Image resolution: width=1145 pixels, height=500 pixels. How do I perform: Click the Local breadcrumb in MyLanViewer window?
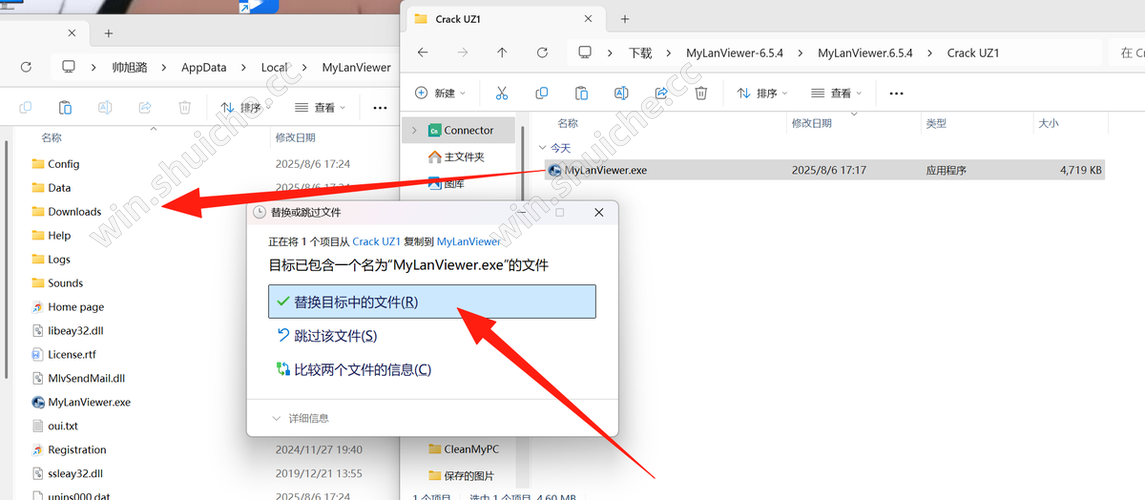275,67
